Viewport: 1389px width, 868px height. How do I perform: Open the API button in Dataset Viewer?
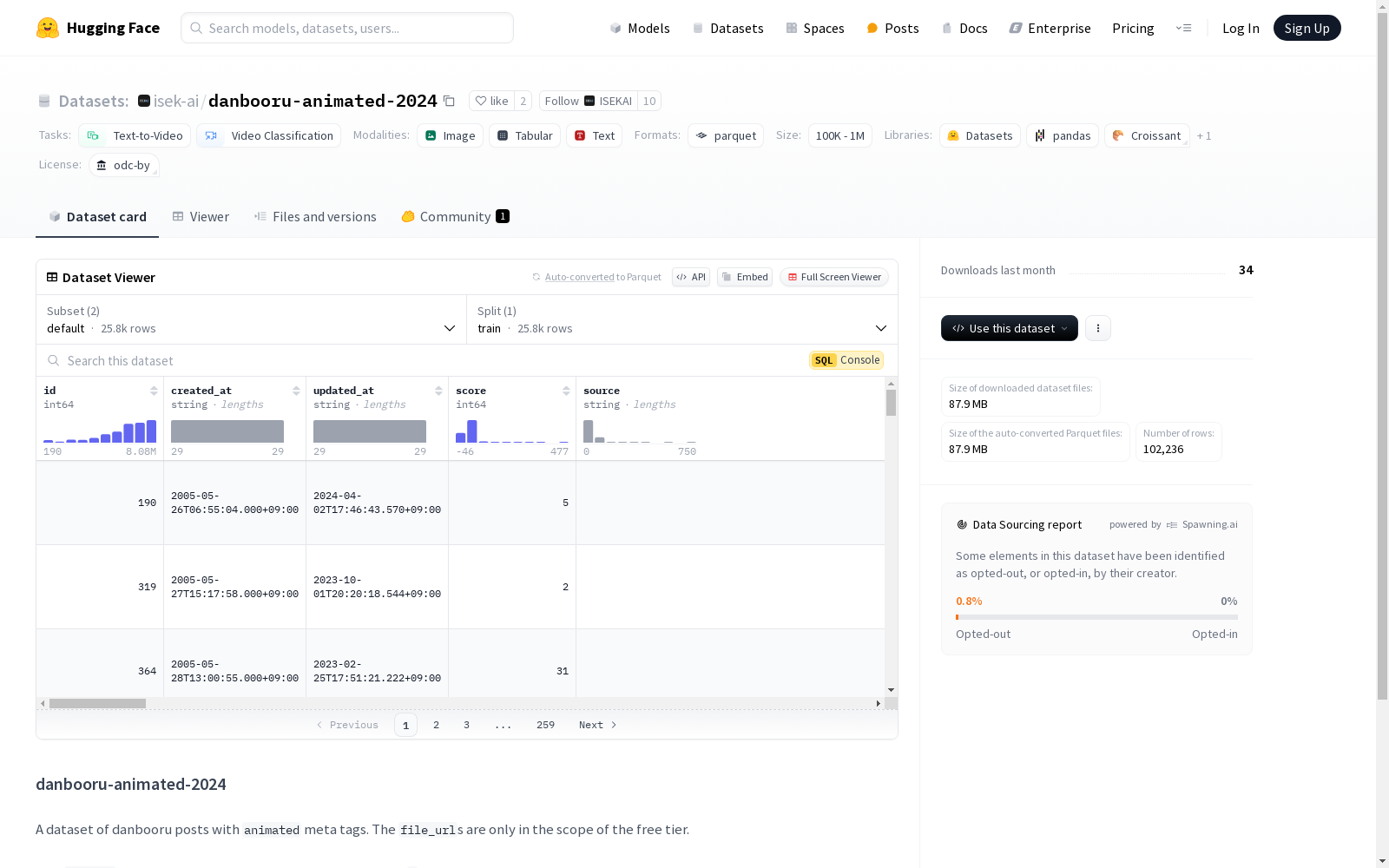click(691, 277)
